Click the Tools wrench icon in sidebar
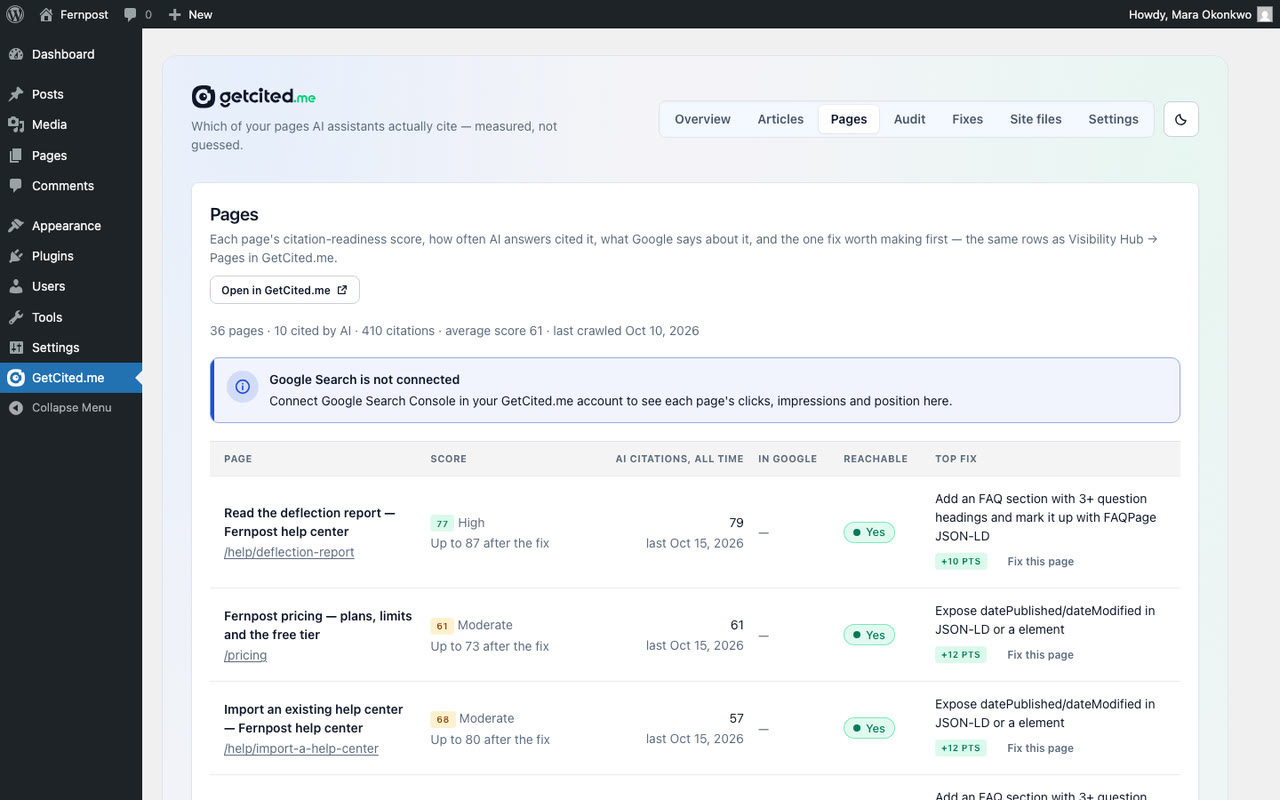 (16, 317)
